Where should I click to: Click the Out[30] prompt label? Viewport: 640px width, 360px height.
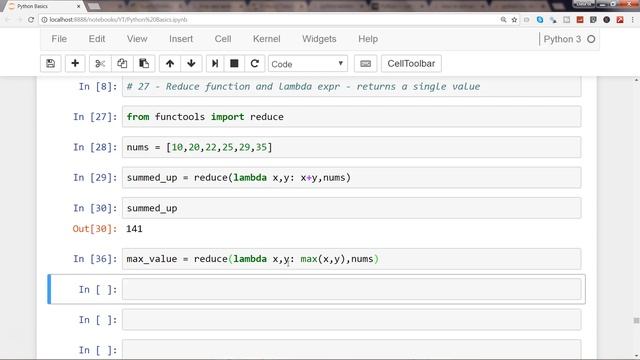point(95,229)
